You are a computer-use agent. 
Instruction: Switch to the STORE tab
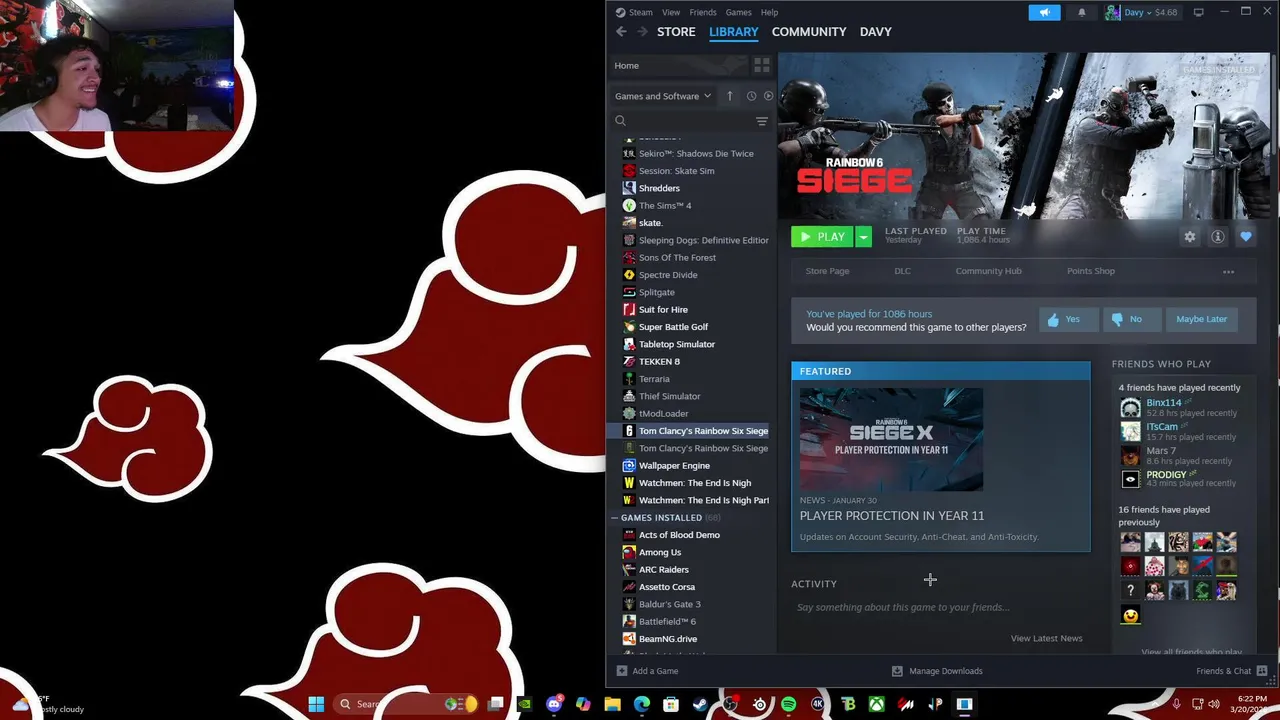click(676, 32)
